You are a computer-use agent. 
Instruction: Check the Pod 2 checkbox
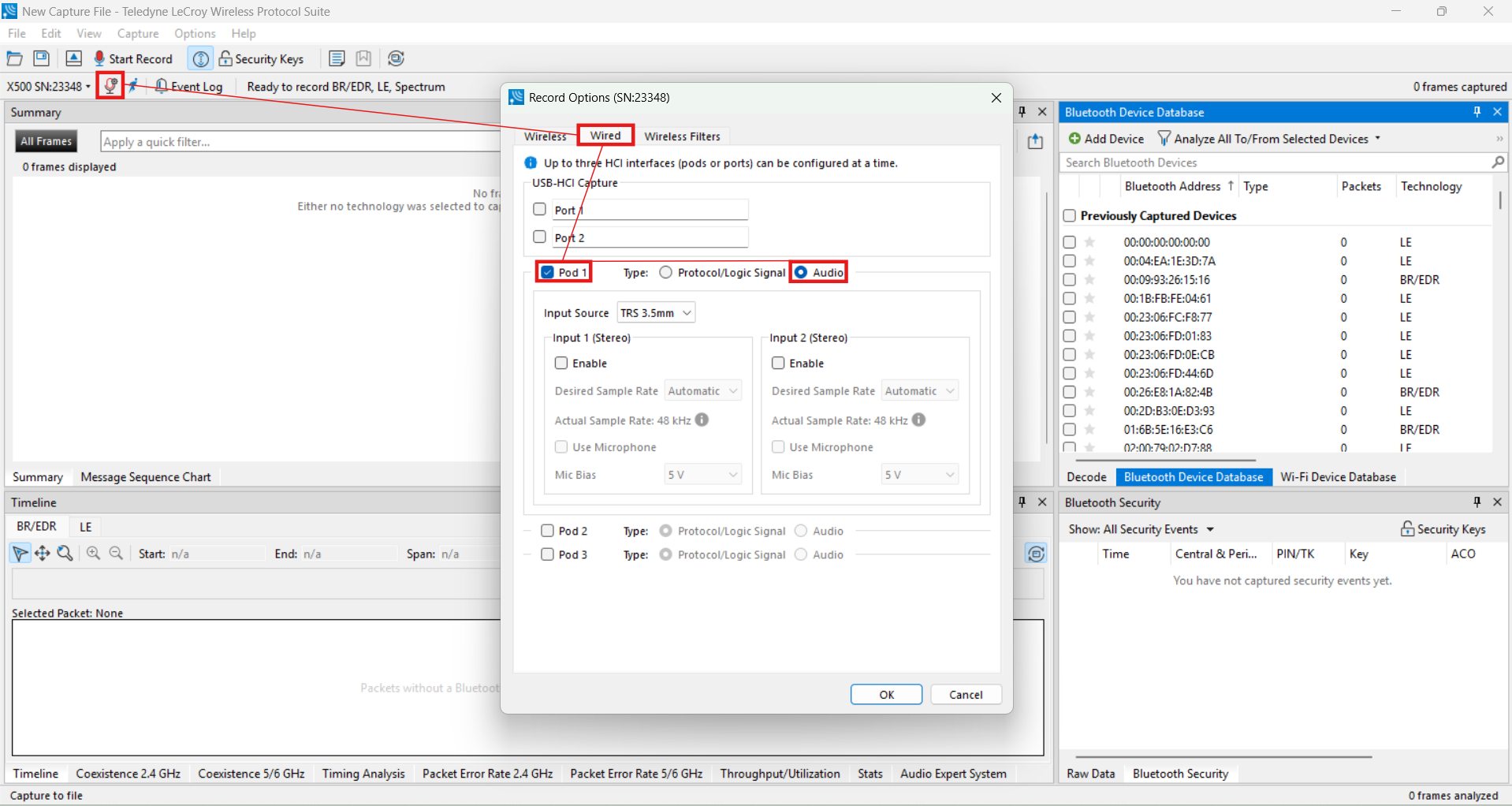tap(547, 531)
